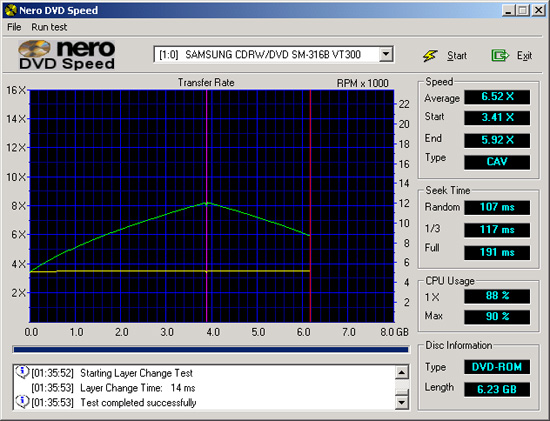Click the Average speed value field

point(497,97)
